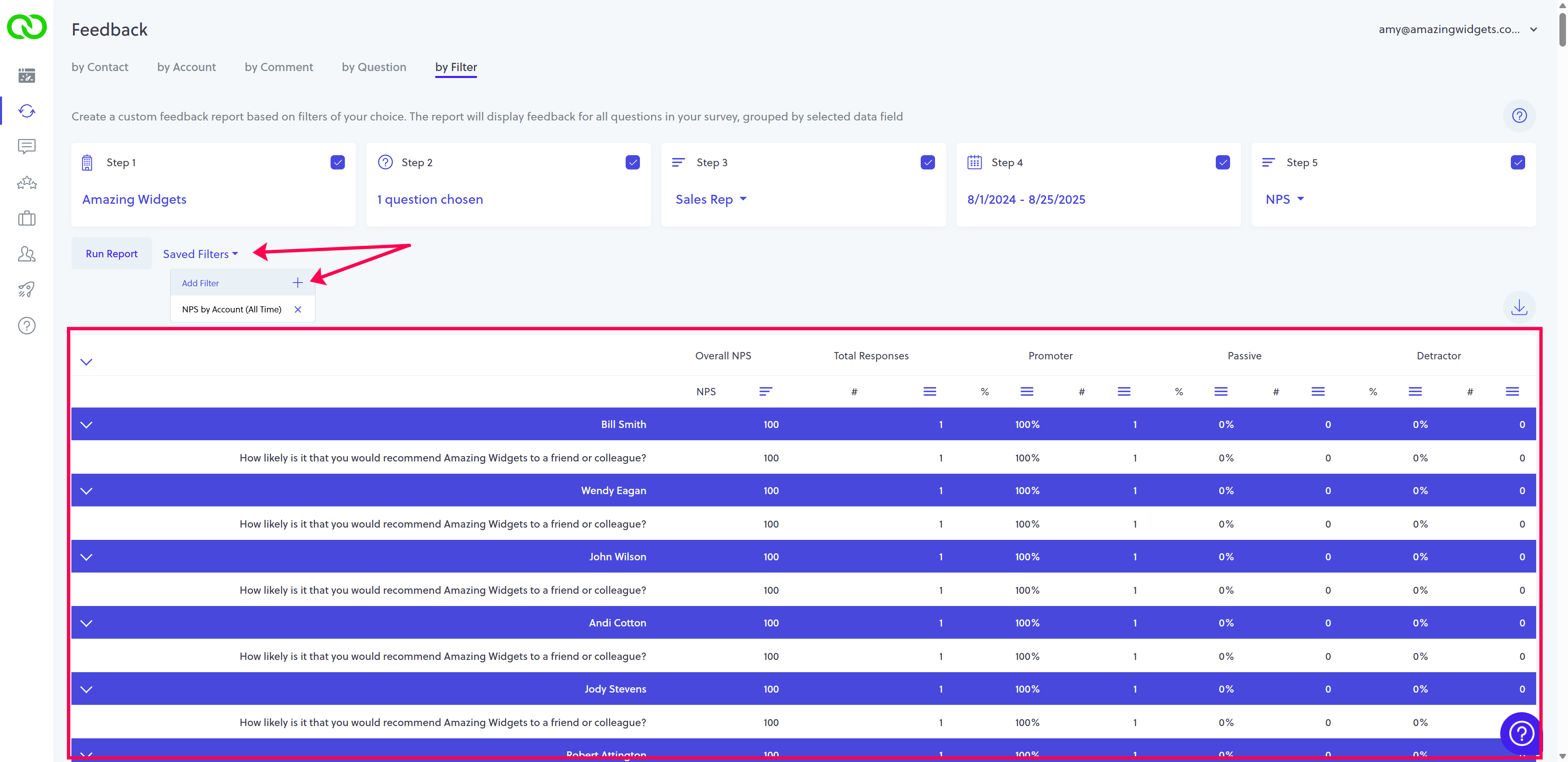
Task: Collapse the Wendy Eagan row
Action: pos(87,491)
